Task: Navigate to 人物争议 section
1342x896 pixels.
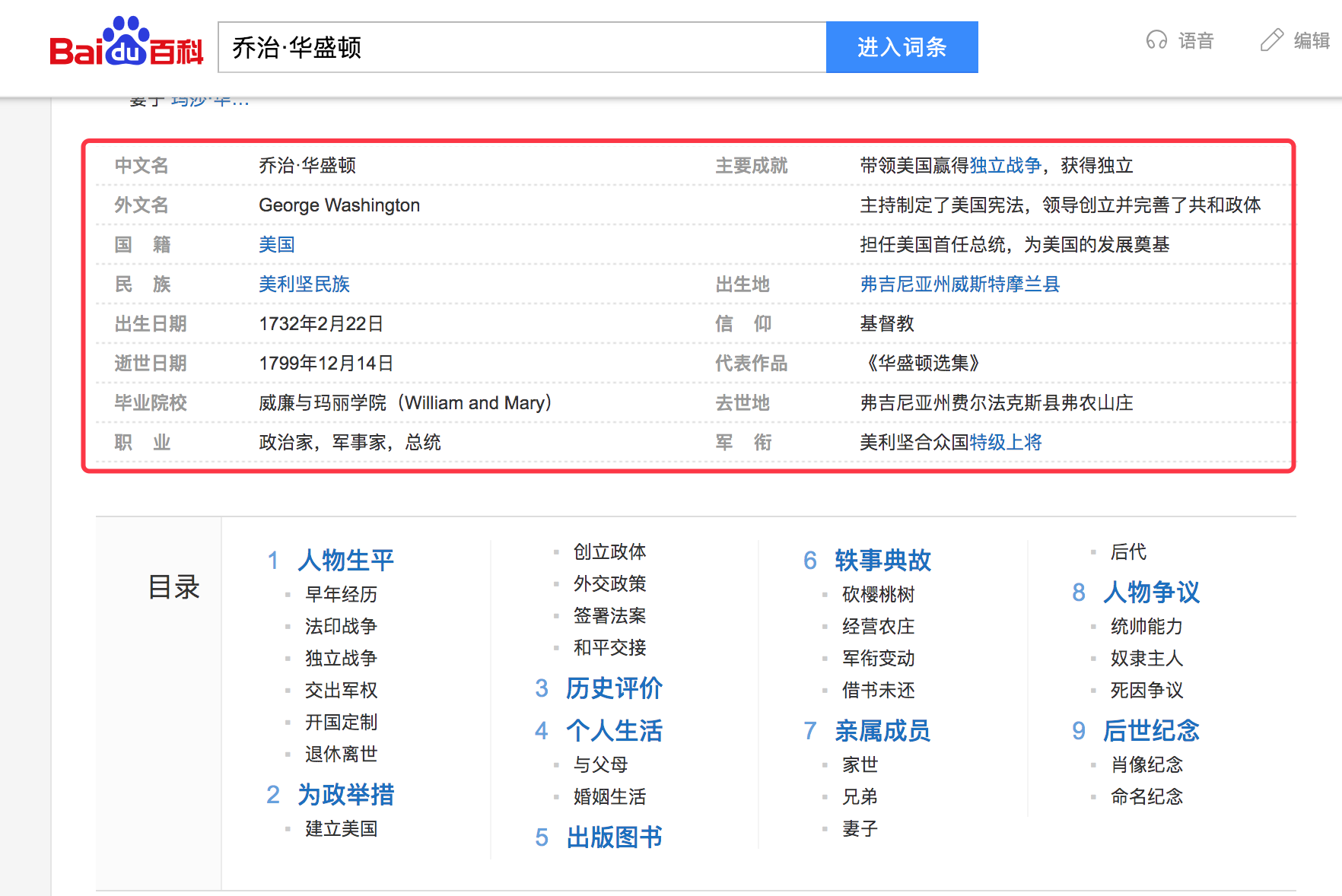Action: coord(1151,593)
